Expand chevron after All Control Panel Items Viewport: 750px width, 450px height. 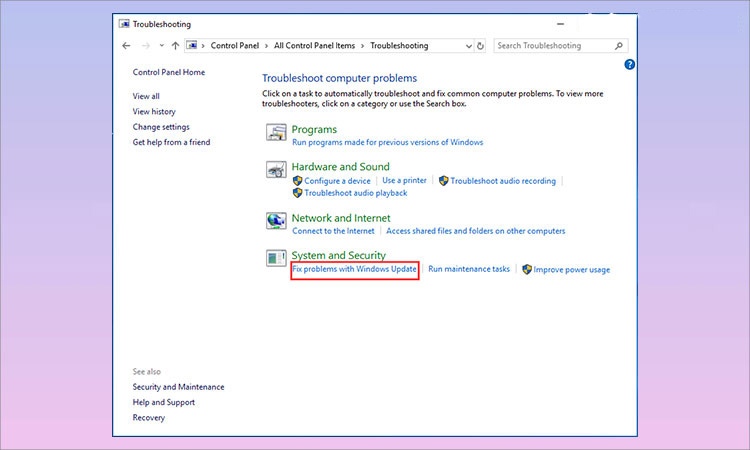[x=363, y=46]
